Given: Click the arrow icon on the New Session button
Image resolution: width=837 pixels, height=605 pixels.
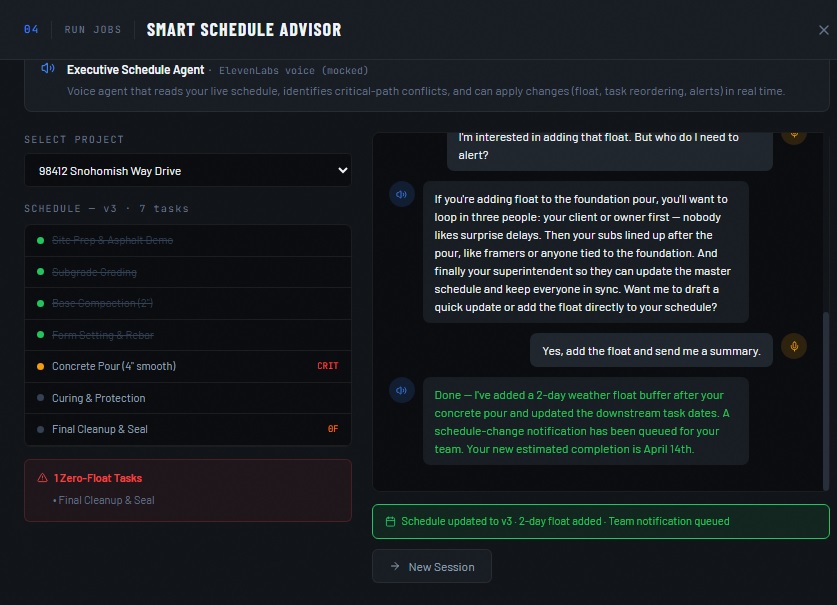Looking at the screenshot, I should click(395, 566).
